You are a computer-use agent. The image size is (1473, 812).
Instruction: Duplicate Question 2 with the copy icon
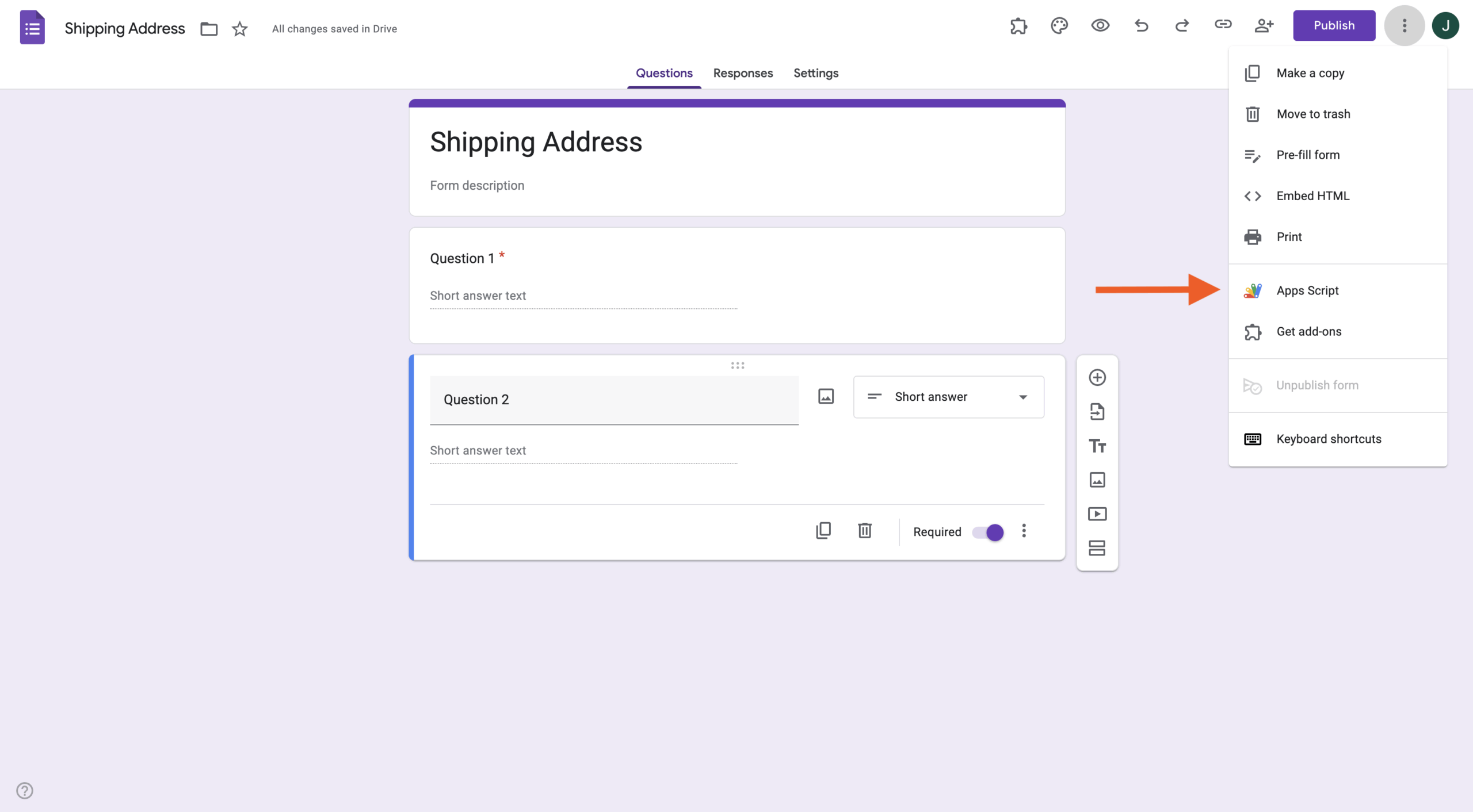click(824, 530)
